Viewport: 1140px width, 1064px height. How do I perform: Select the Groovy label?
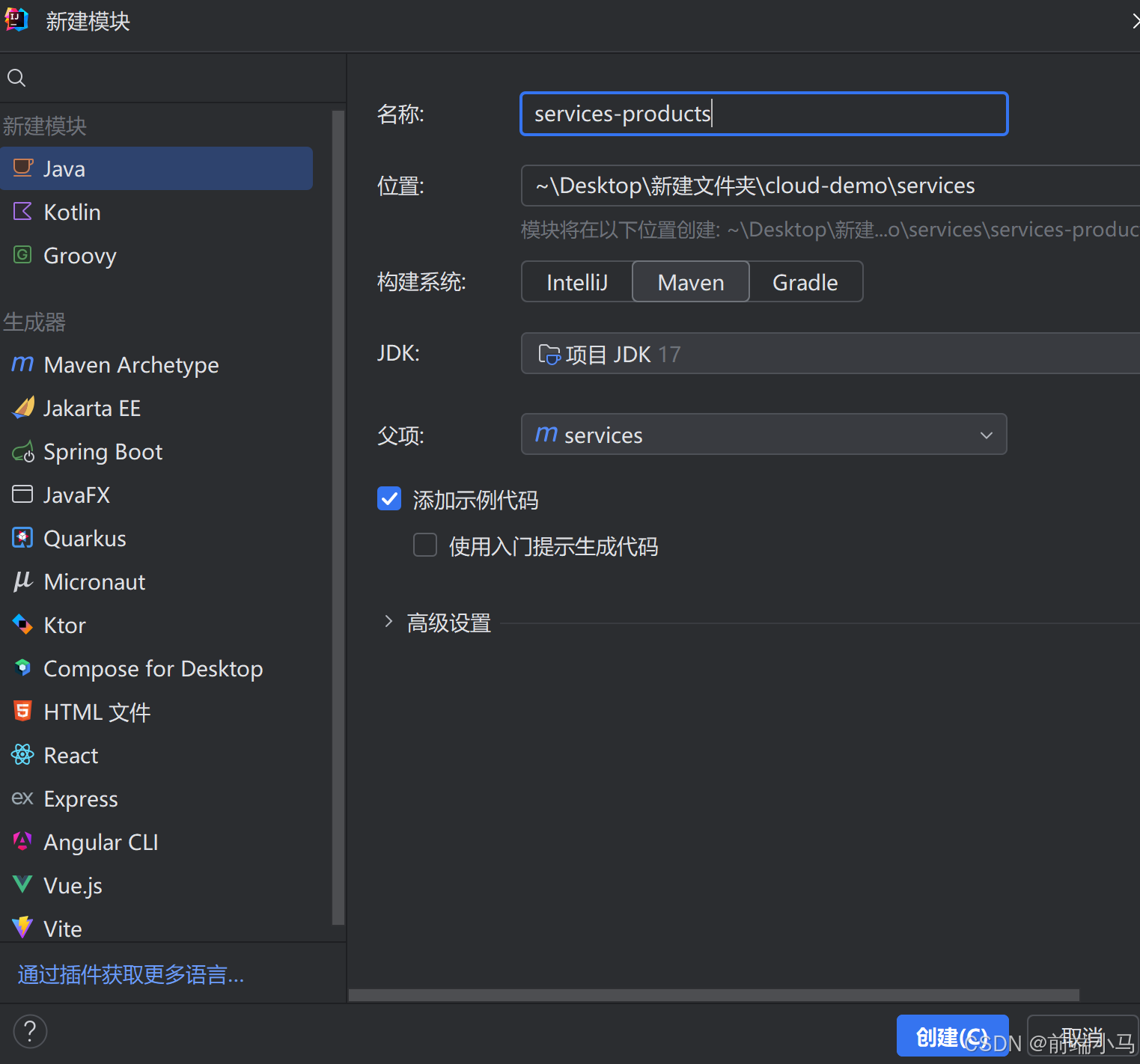[x=80, y=256]
